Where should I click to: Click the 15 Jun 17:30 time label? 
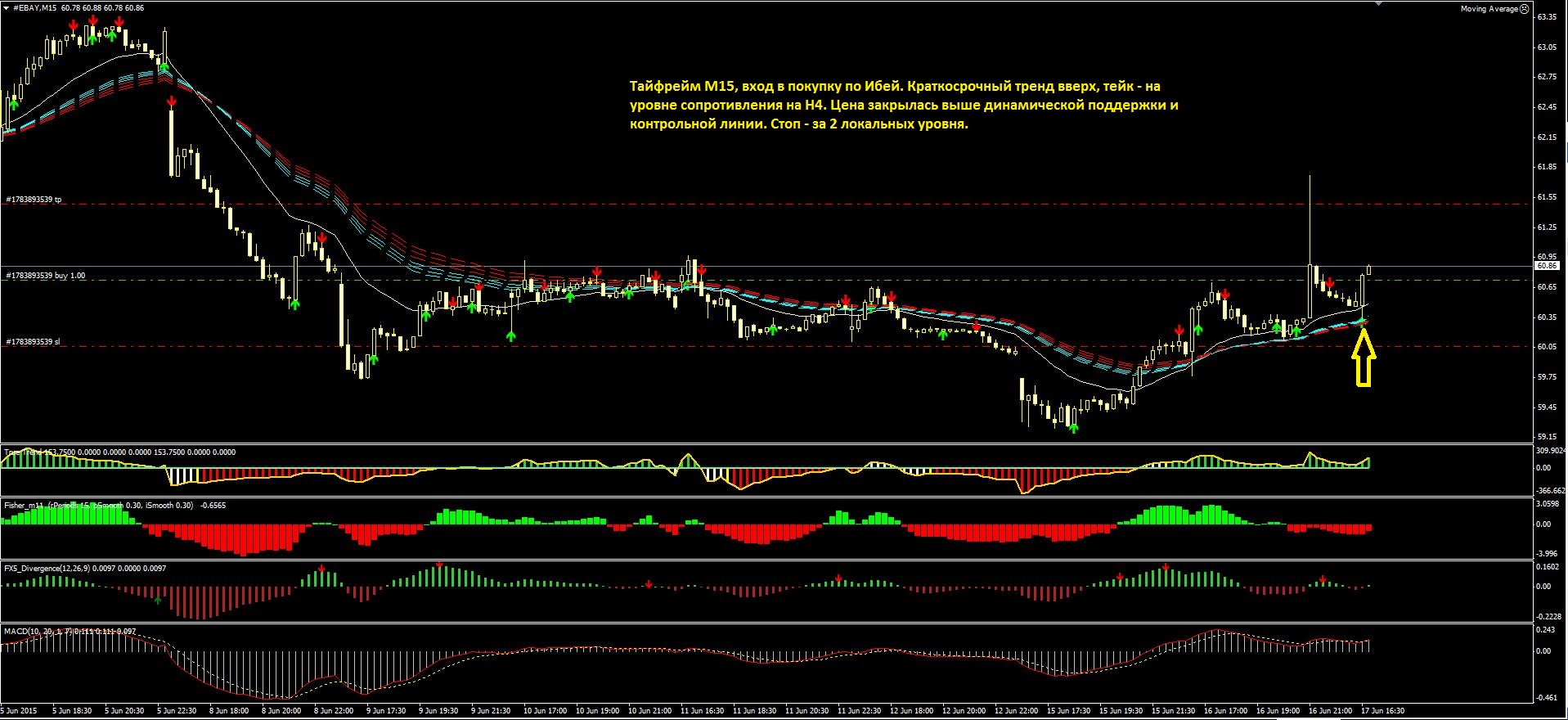pos(1068,711)
